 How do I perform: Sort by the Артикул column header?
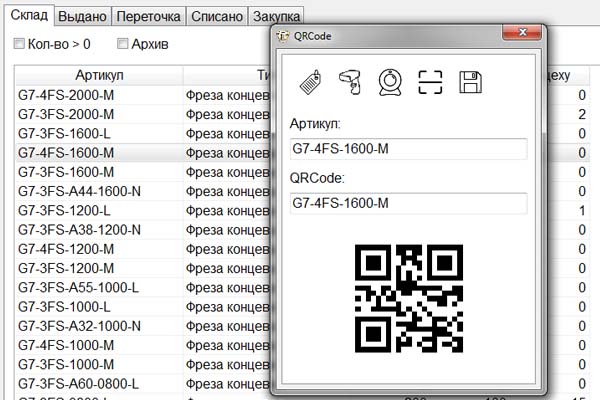click(99, 75)
